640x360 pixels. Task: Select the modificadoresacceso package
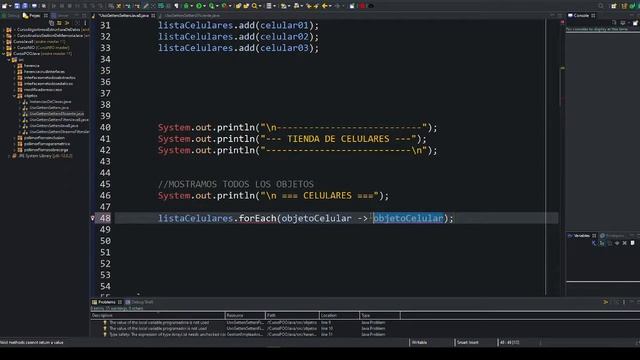click(43, 89)
